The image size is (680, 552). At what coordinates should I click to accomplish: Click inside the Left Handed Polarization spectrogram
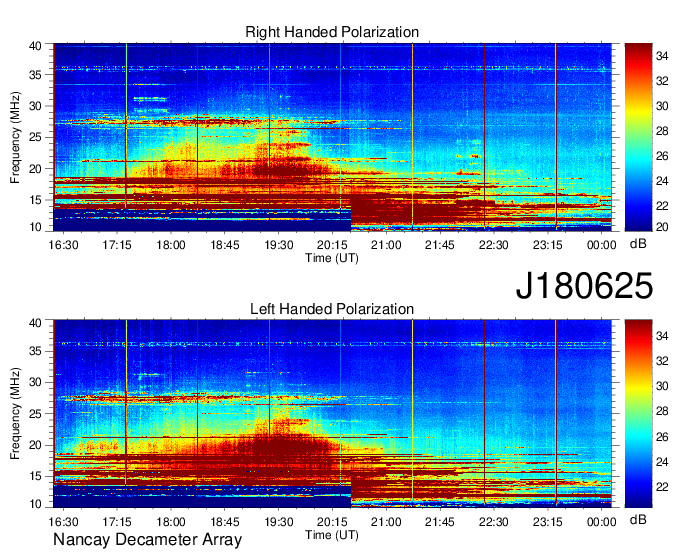click(x=332, y=414)
